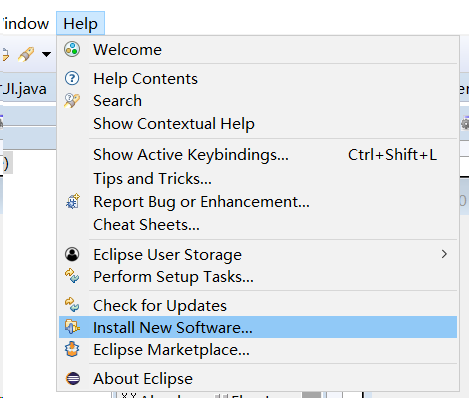Click the Eclipse Marketplace icon
The height and width of the screenshot is (398, 469).
(72, 349)
